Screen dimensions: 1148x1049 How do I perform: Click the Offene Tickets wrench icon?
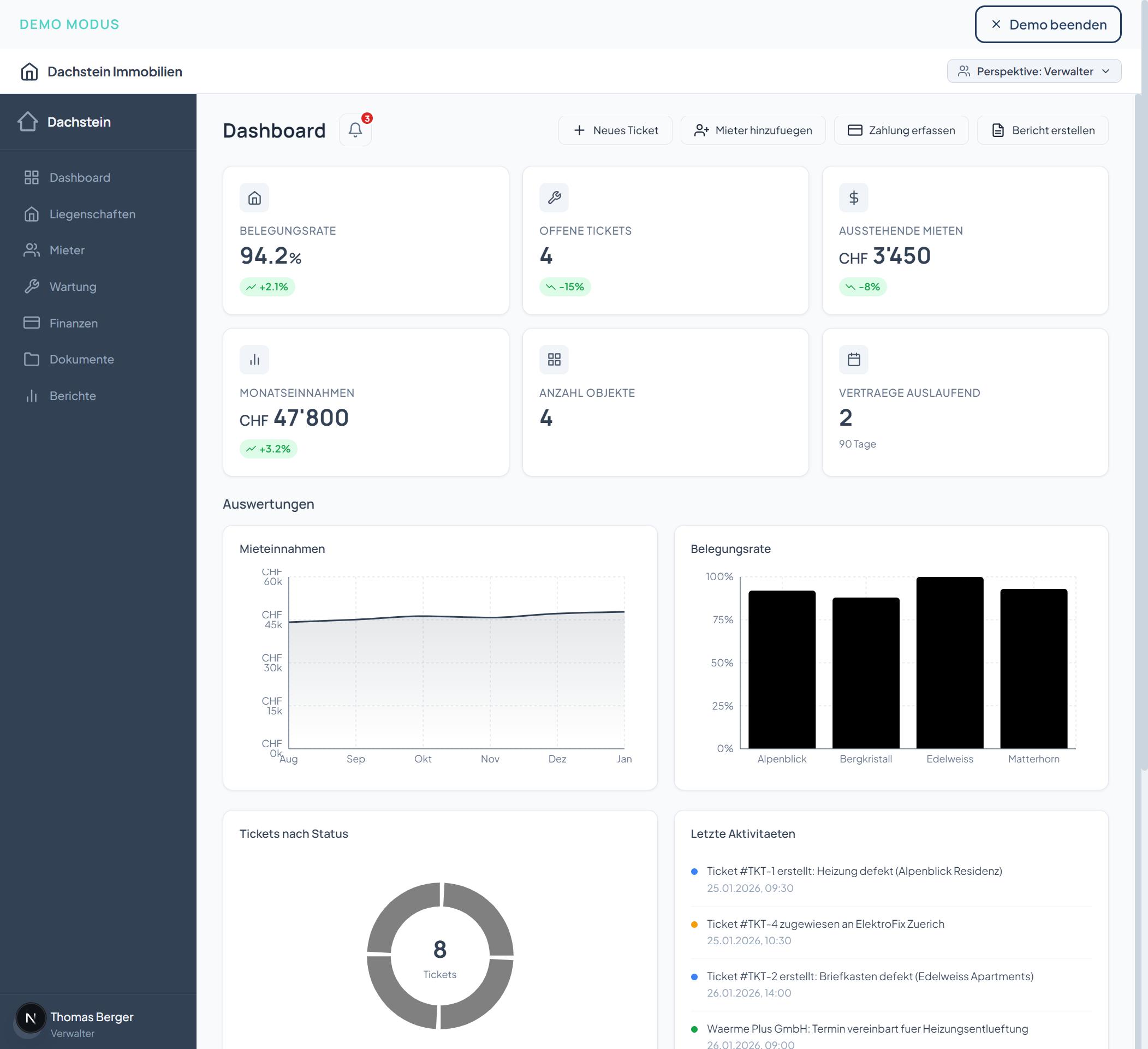tap(554, 198)
